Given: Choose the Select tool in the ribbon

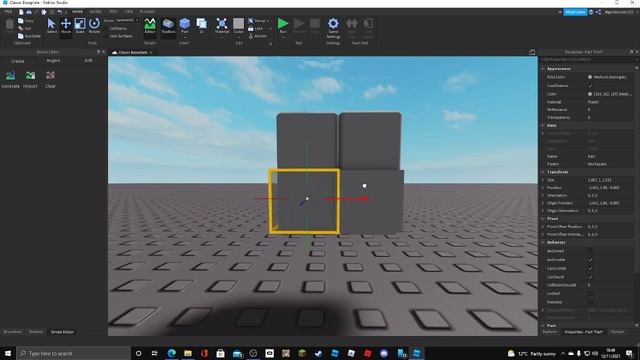Looking at the screenshot, I should pyautogui.click(x=51, y=26).
